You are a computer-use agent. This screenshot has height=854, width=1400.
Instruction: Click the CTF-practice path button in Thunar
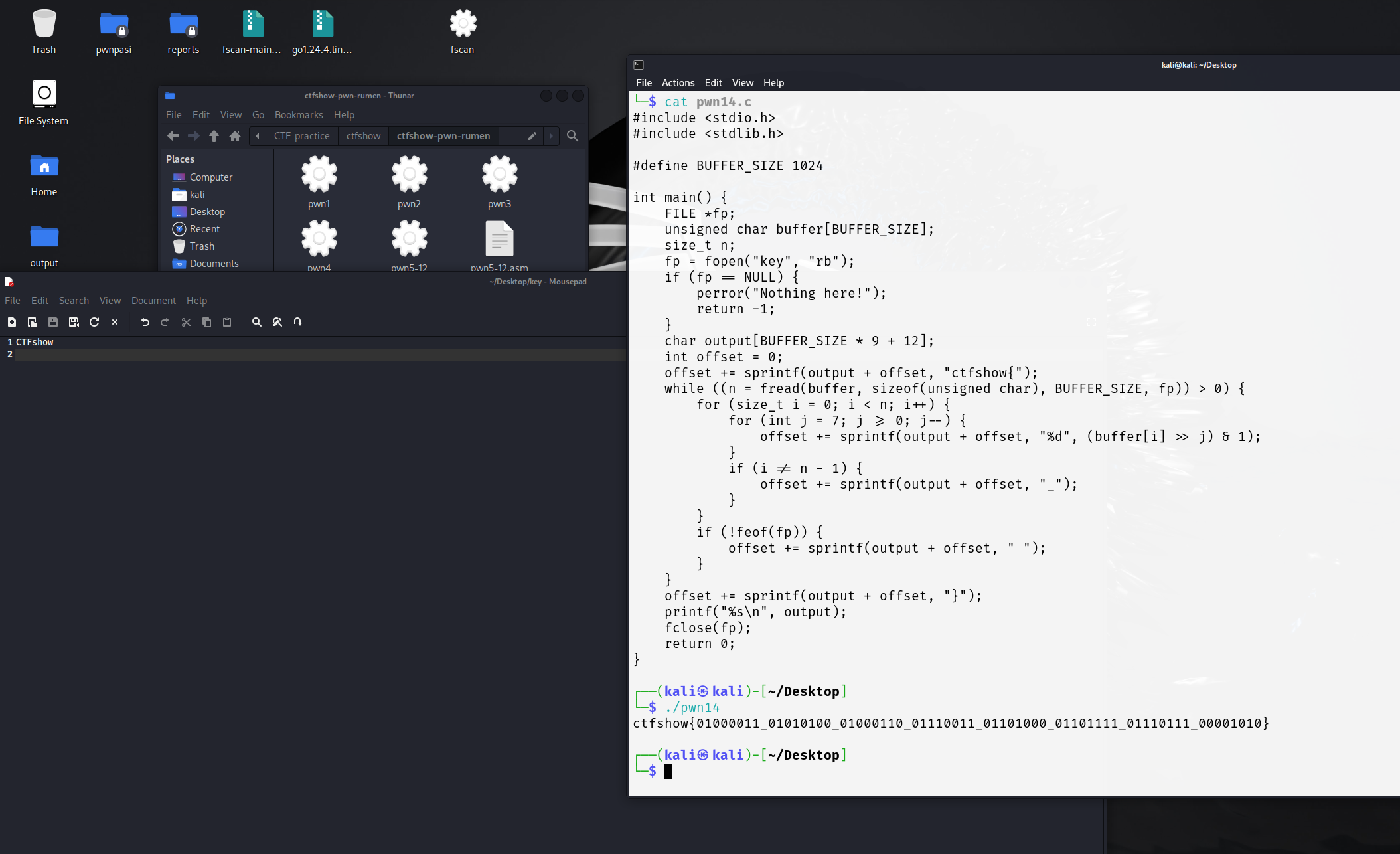coord(302,136)
